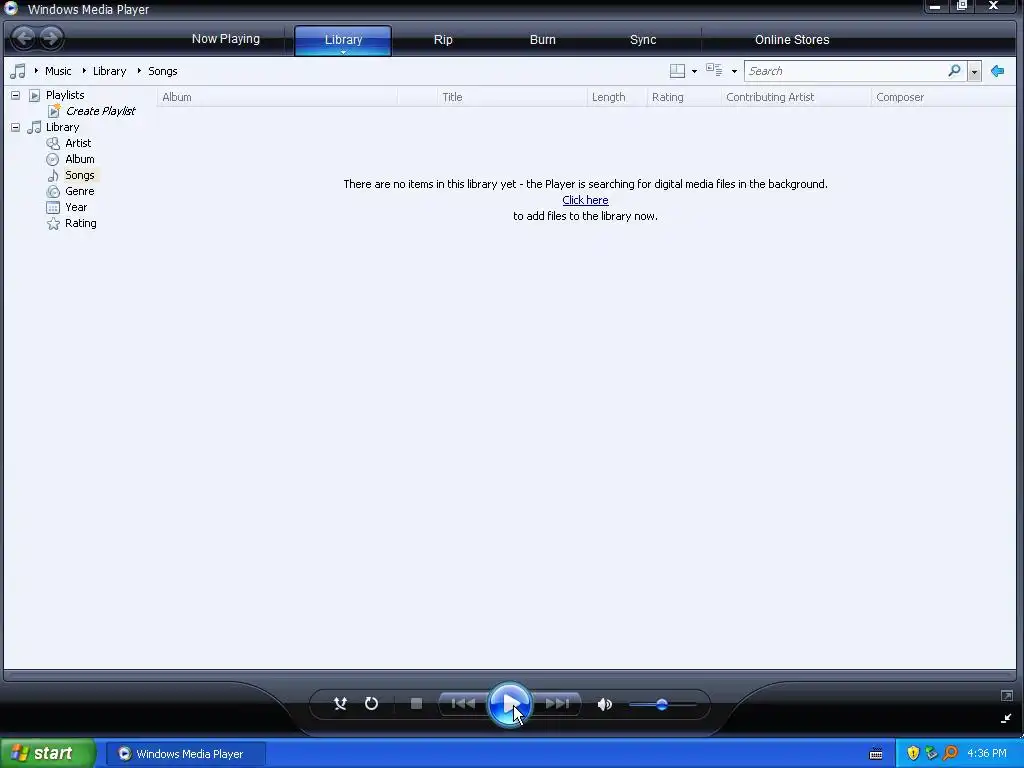1024x768 pixels.
Task: Toggle shuffle playback mode
Action: point(340,703)
